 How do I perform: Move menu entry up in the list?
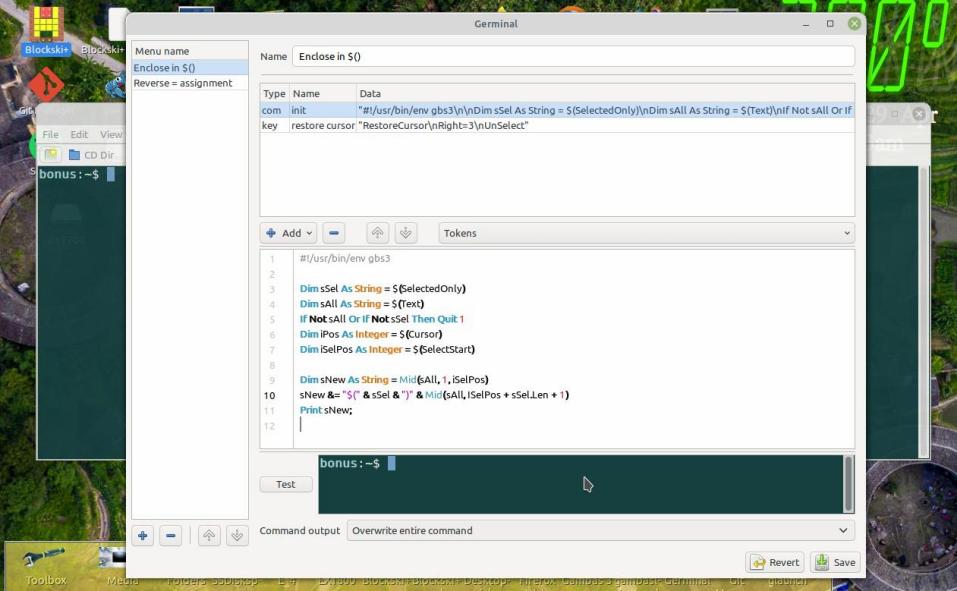[x=209, y=536]
